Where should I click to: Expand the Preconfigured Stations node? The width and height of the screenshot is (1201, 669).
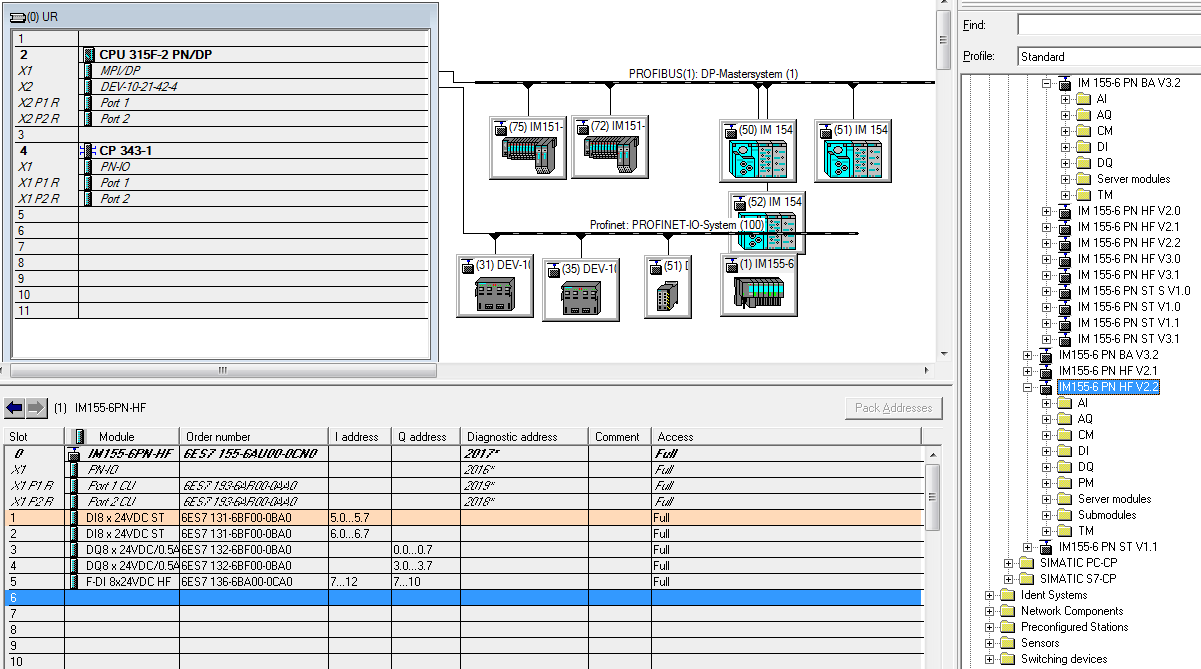[990, 627]
